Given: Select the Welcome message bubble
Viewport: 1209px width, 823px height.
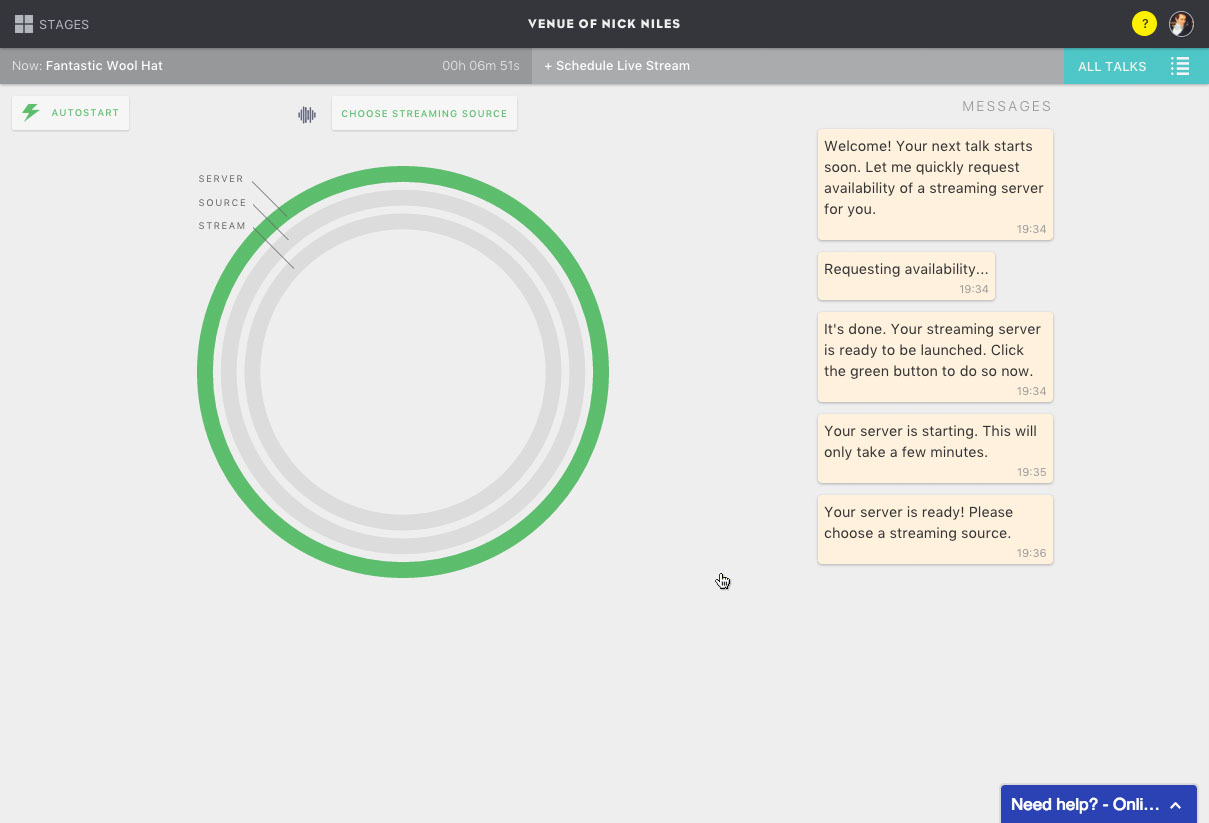Looking at the screenshot, I should click(935, 184).
